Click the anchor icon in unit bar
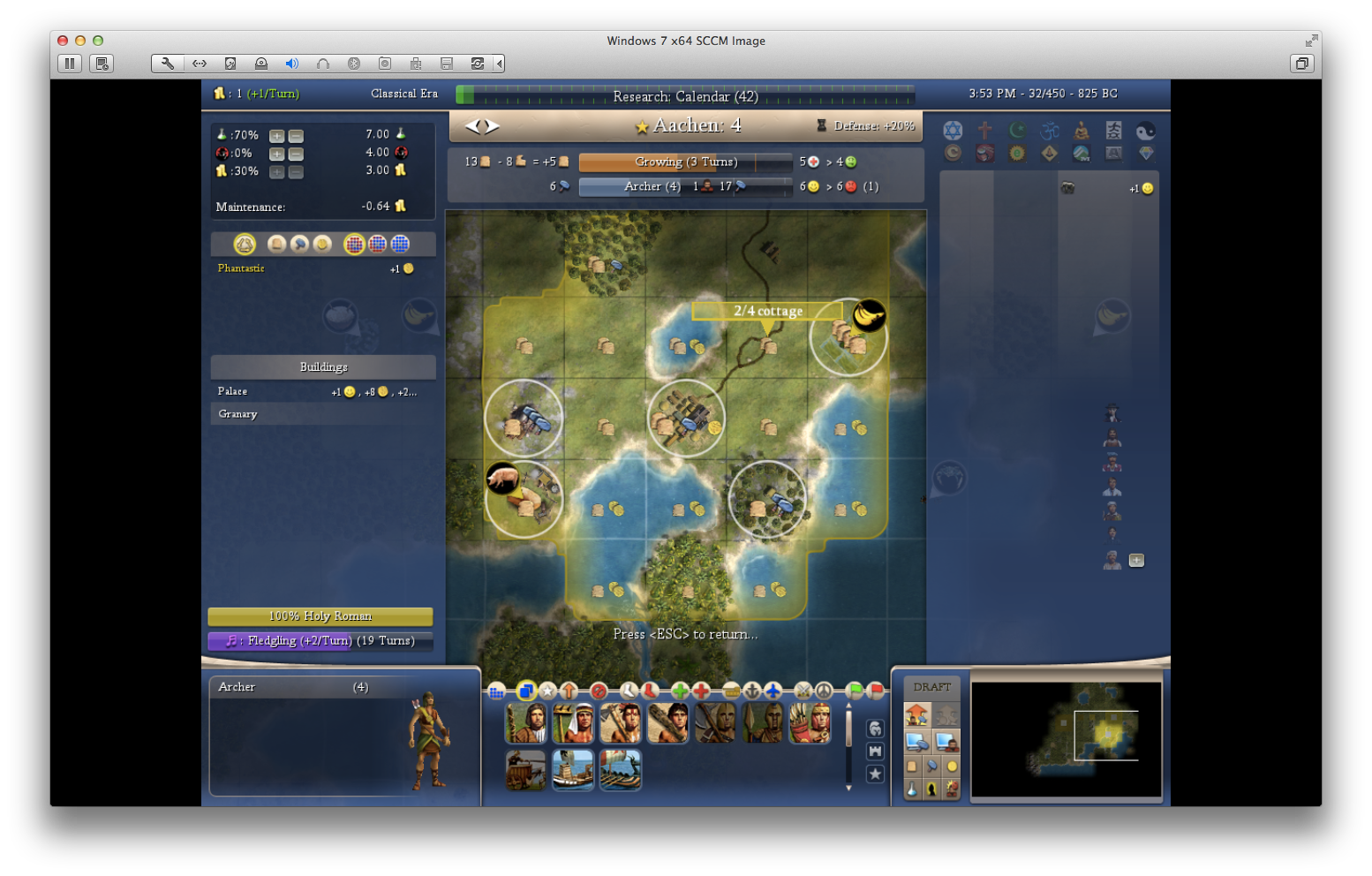This screenshot has height=876, width=1372. click(751, 691)
